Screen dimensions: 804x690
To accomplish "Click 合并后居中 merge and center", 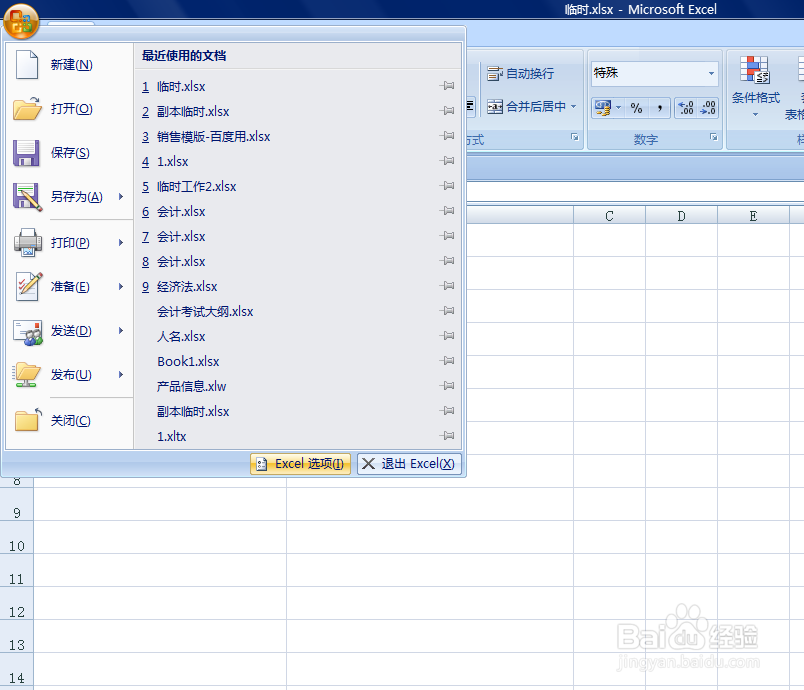I will point(526,107).
